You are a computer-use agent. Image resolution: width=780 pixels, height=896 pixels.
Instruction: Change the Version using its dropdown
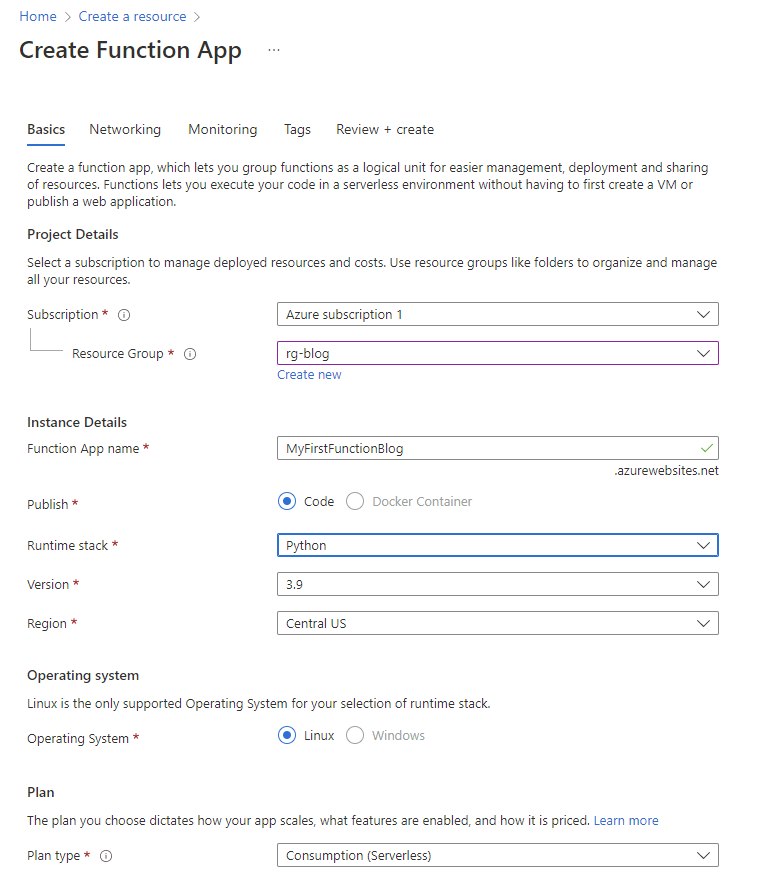[497, 584]
